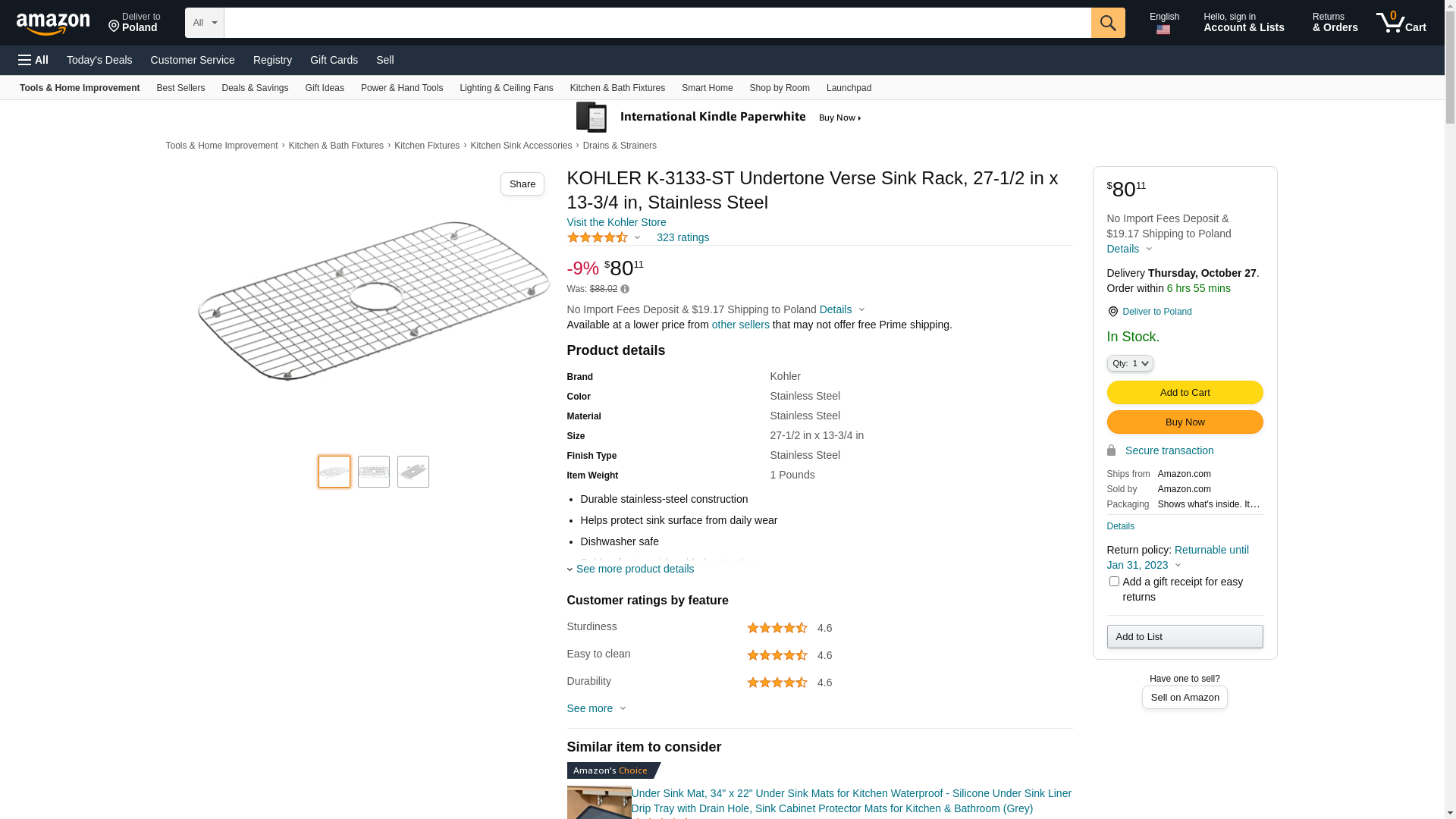Open the Qty quantity dropdown

click(1130, 363)
